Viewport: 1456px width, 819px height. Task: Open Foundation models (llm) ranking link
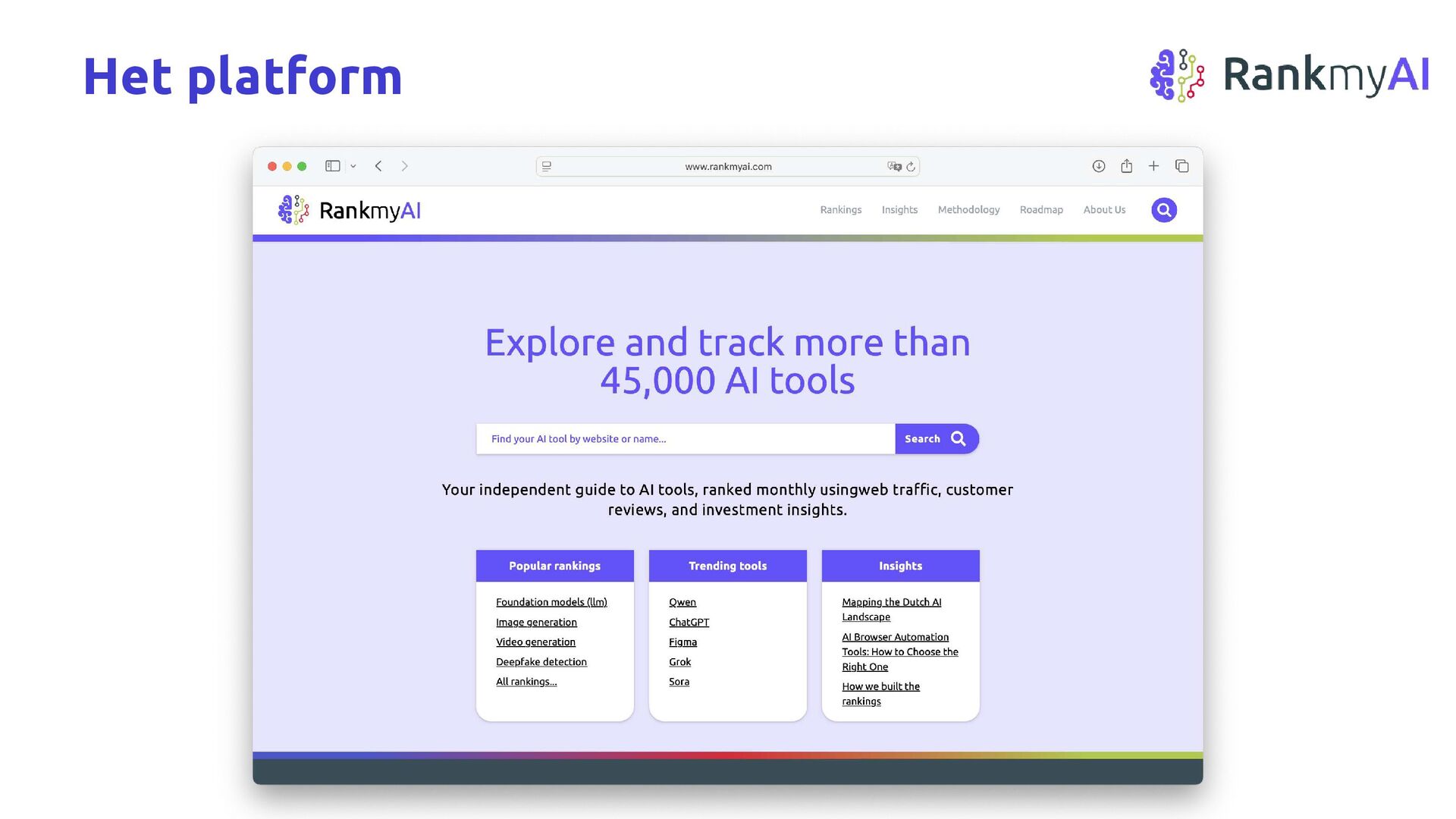click(551, 602)
